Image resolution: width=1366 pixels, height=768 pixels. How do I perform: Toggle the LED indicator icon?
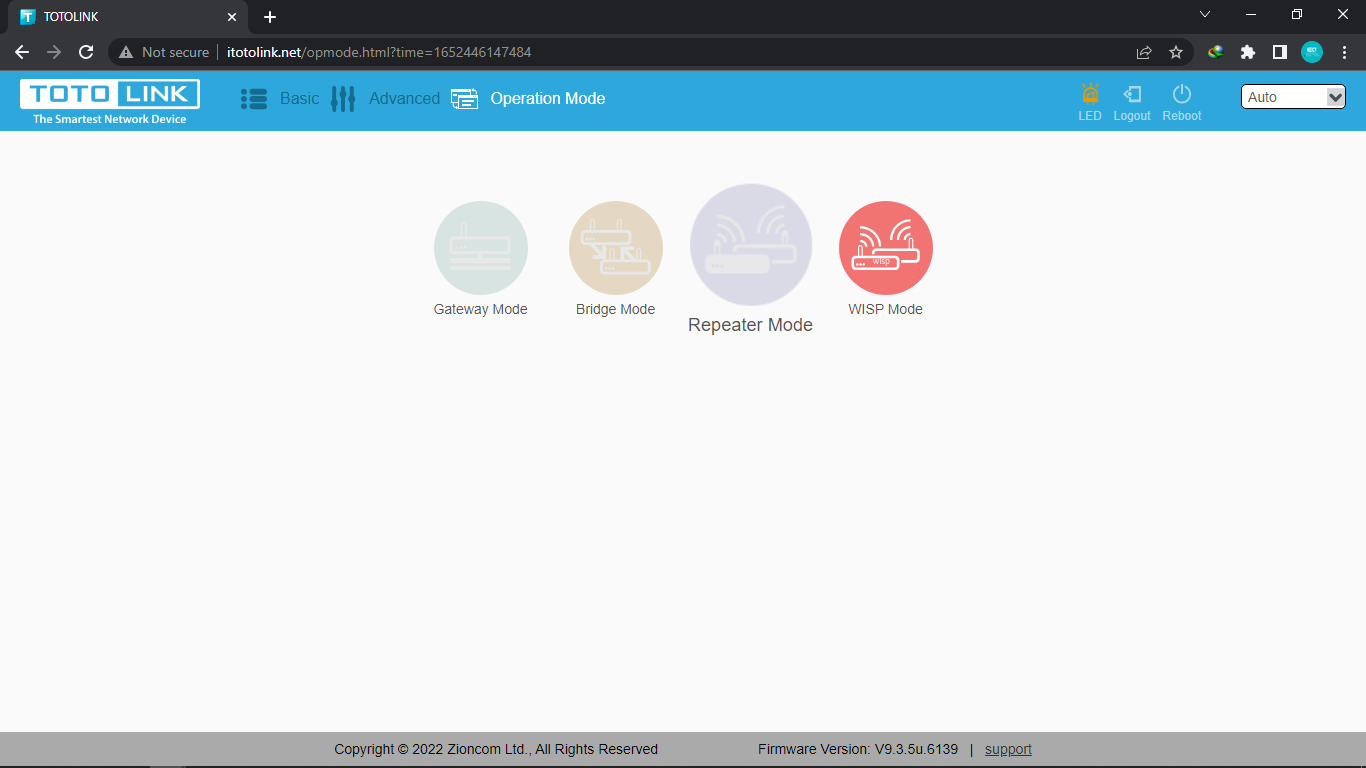pyautogui.click(x=1090, y=94)
